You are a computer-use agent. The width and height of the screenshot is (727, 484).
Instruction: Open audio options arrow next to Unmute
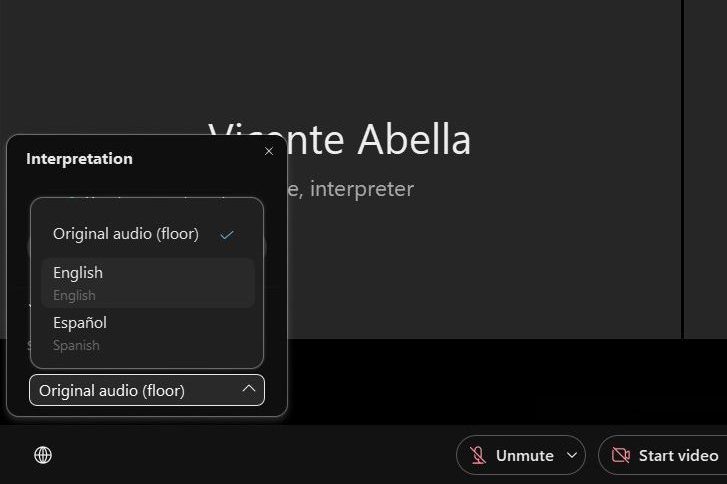point(572,455)
